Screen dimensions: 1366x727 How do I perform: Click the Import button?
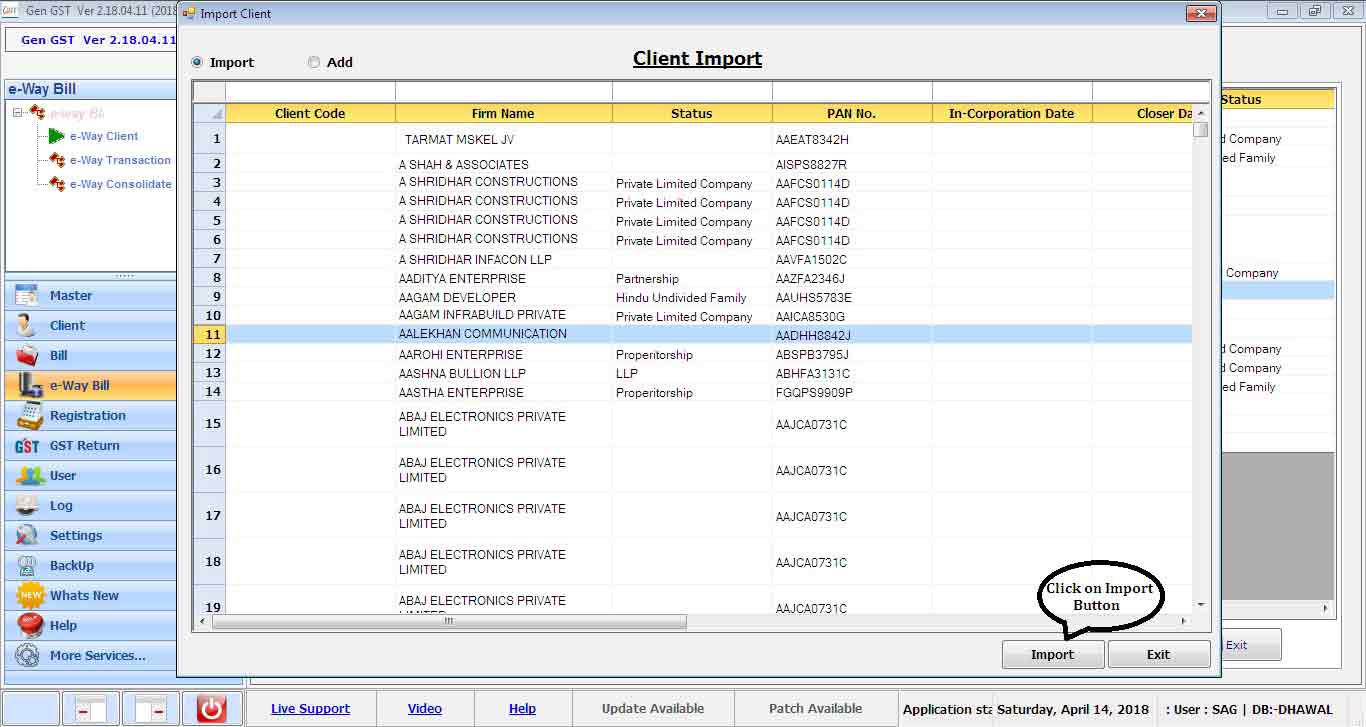[1052, 654]
